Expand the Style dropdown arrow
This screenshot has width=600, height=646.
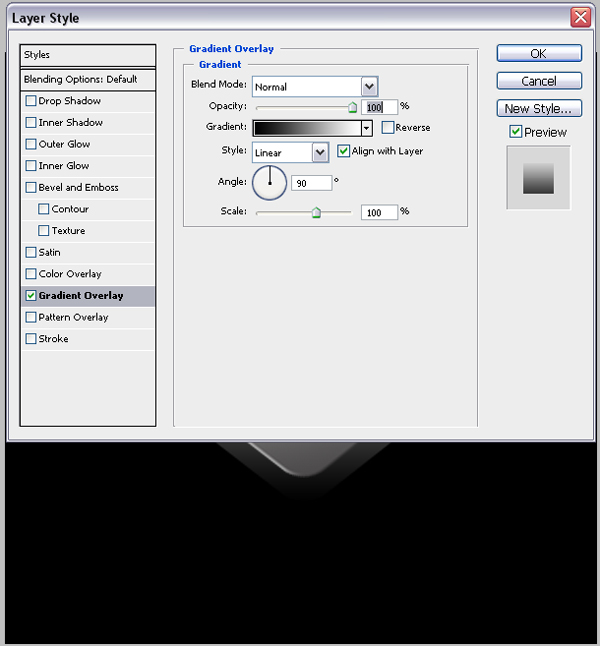point(320,153)
